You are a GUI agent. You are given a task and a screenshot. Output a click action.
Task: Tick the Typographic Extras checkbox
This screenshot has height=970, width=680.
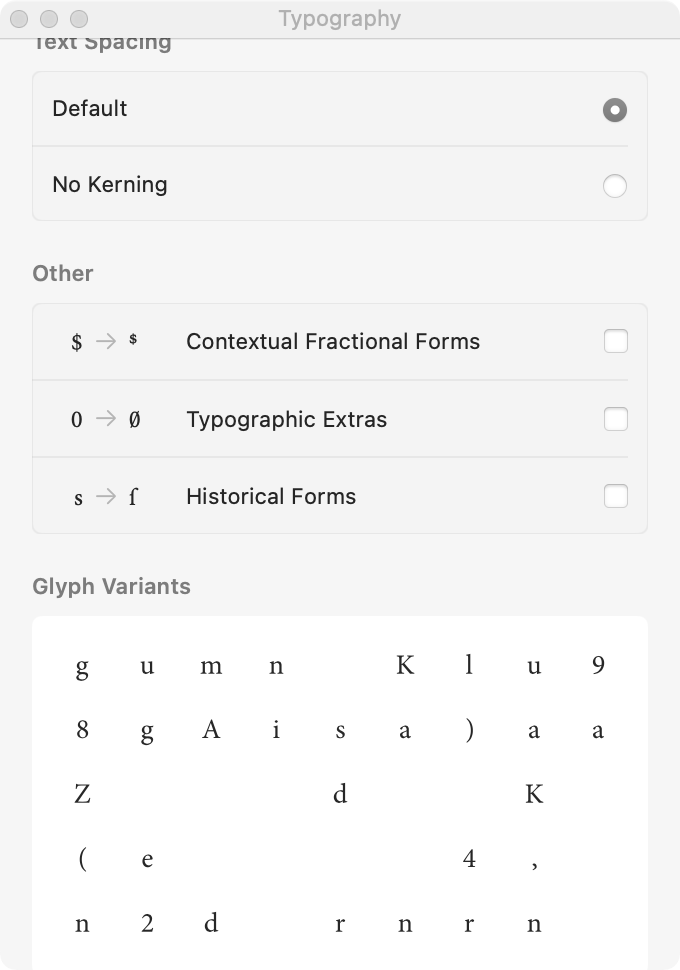coord(616,419)
